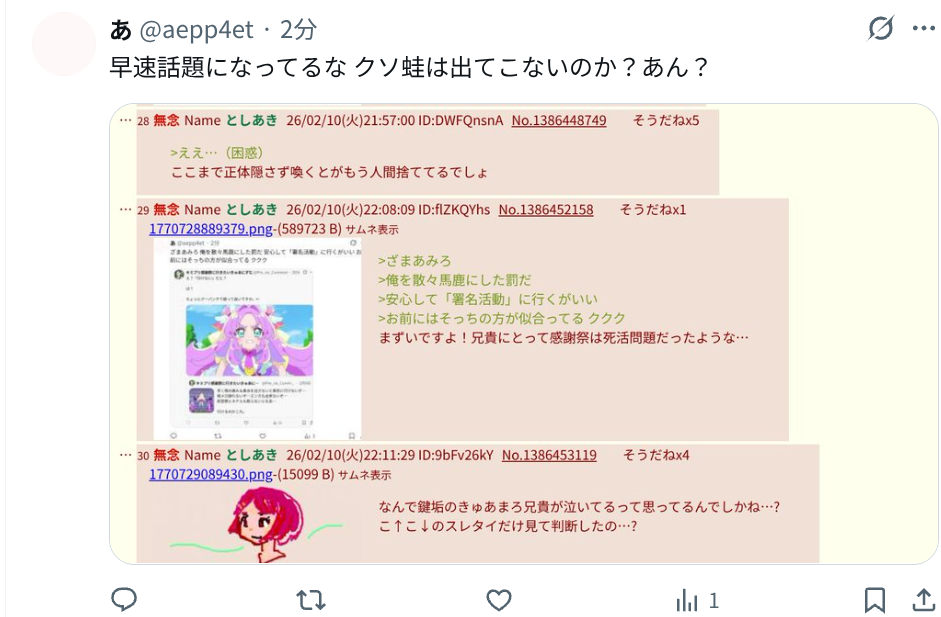Open the attached screenshot image of the thread
Image resolution: width=941 pixels, height=617 pixels.
tap(524, 334)
